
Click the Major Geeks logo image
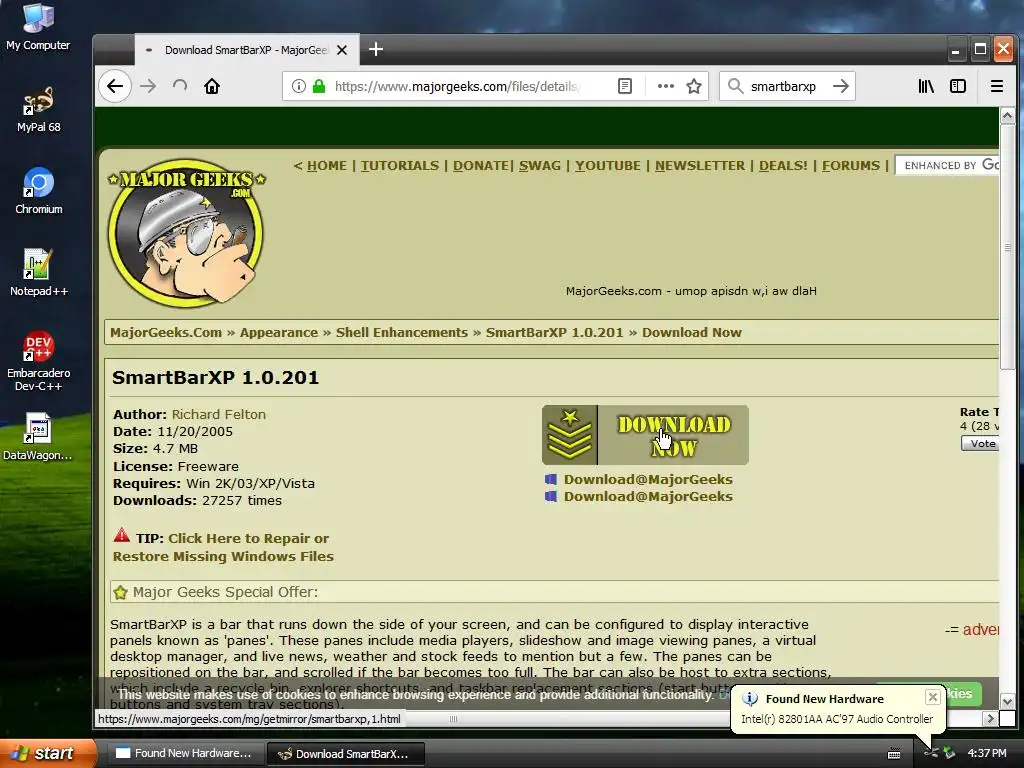coord(187,232)
